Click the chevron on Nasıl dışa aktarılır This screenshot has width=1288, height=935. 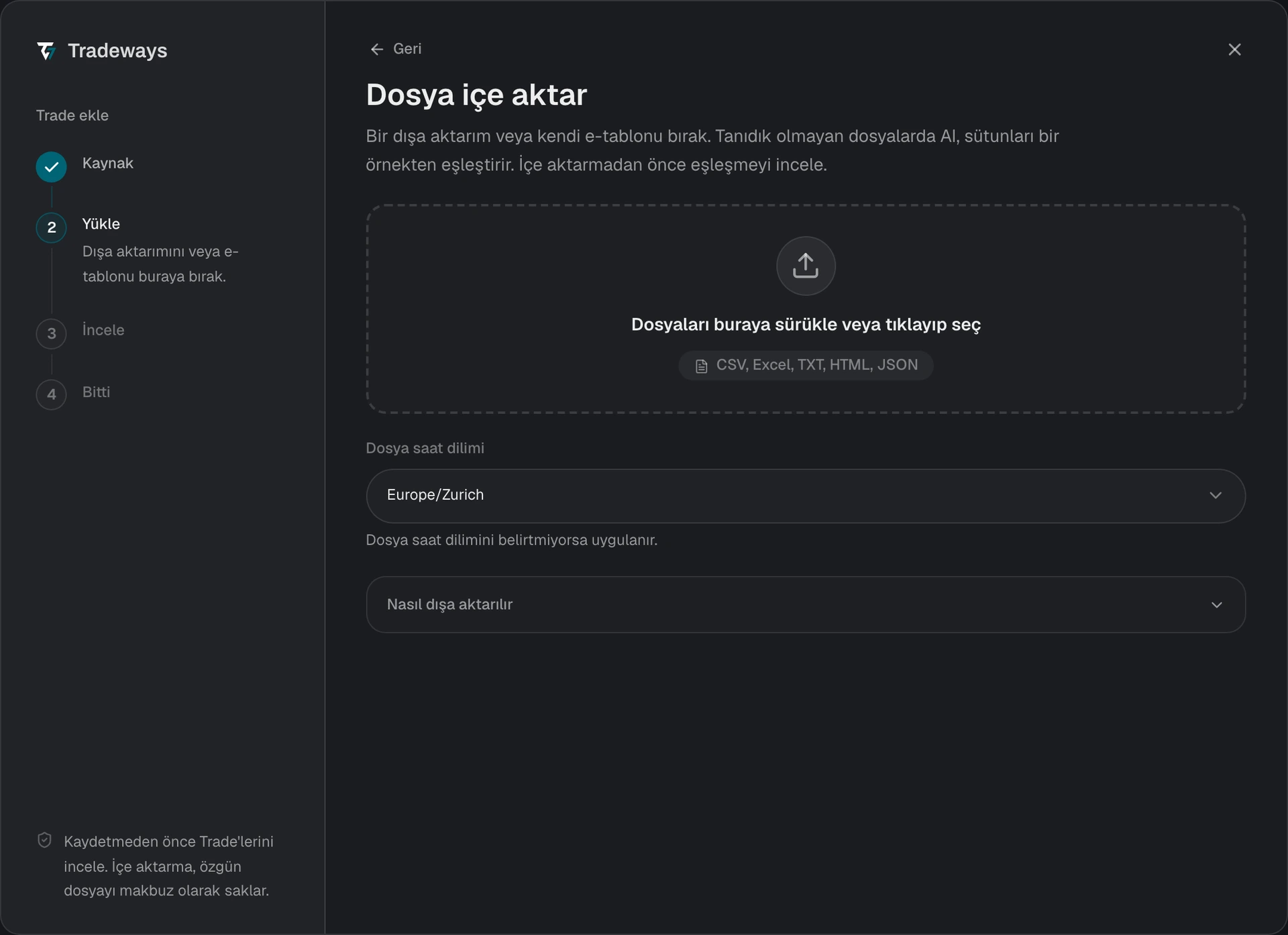pyautogui.click(x=1216, y=605)
